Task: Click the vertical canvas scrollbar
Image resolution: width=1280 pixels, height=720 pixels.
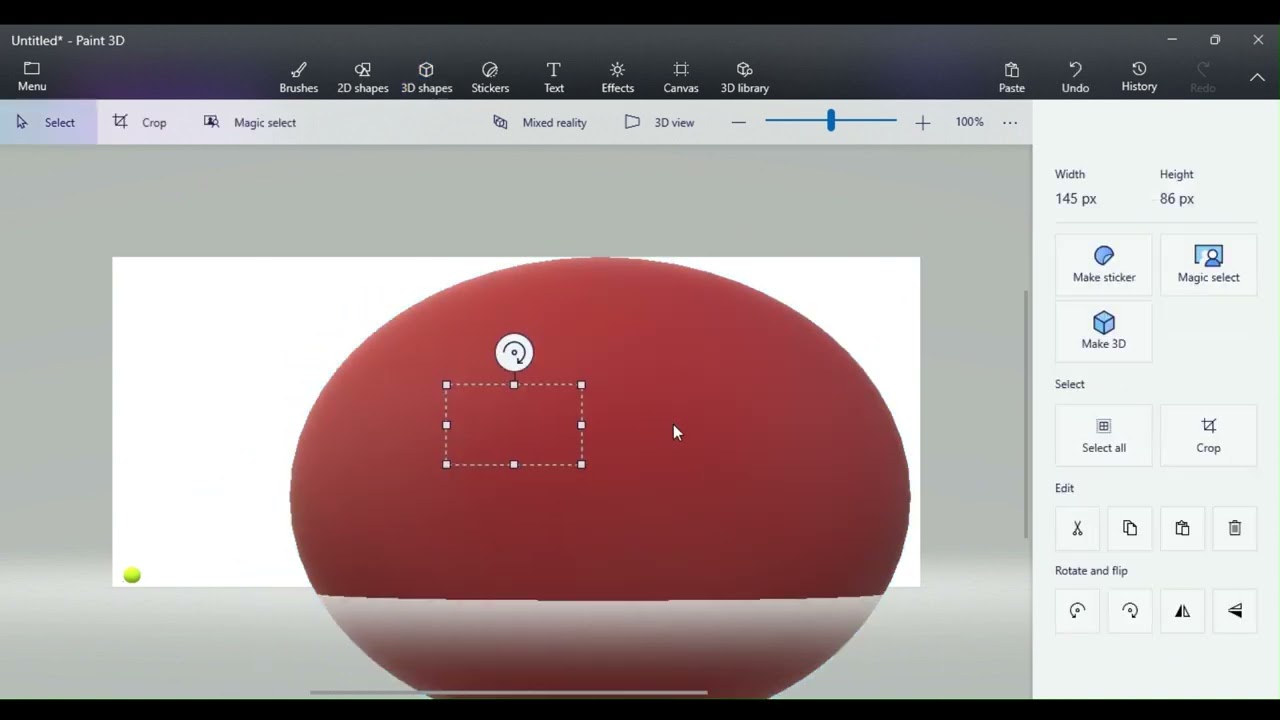Action: 1026,414
